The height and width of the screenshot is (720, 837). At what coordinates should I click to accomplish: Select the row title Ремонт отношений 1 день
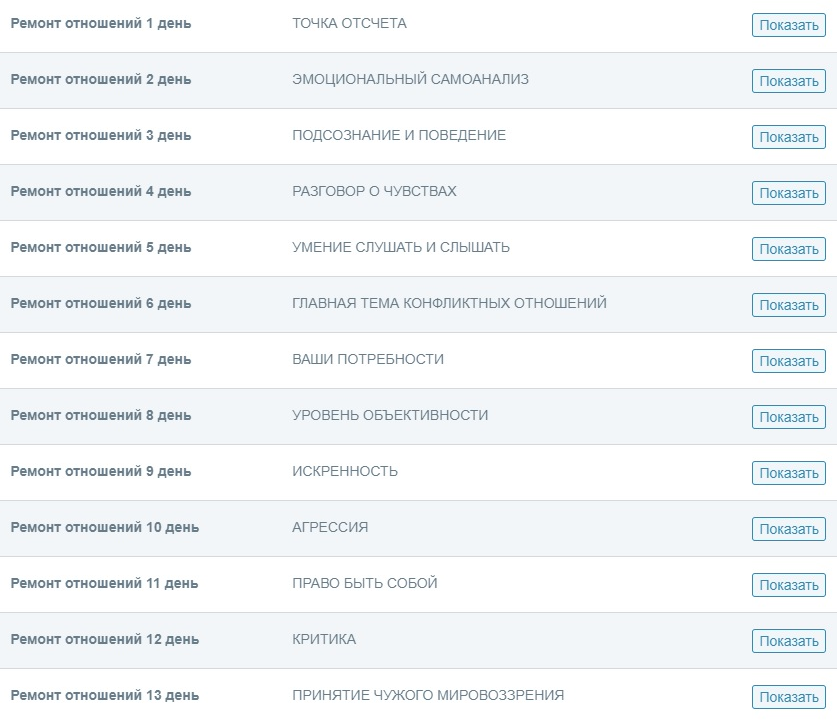click(x=101, y=23)
